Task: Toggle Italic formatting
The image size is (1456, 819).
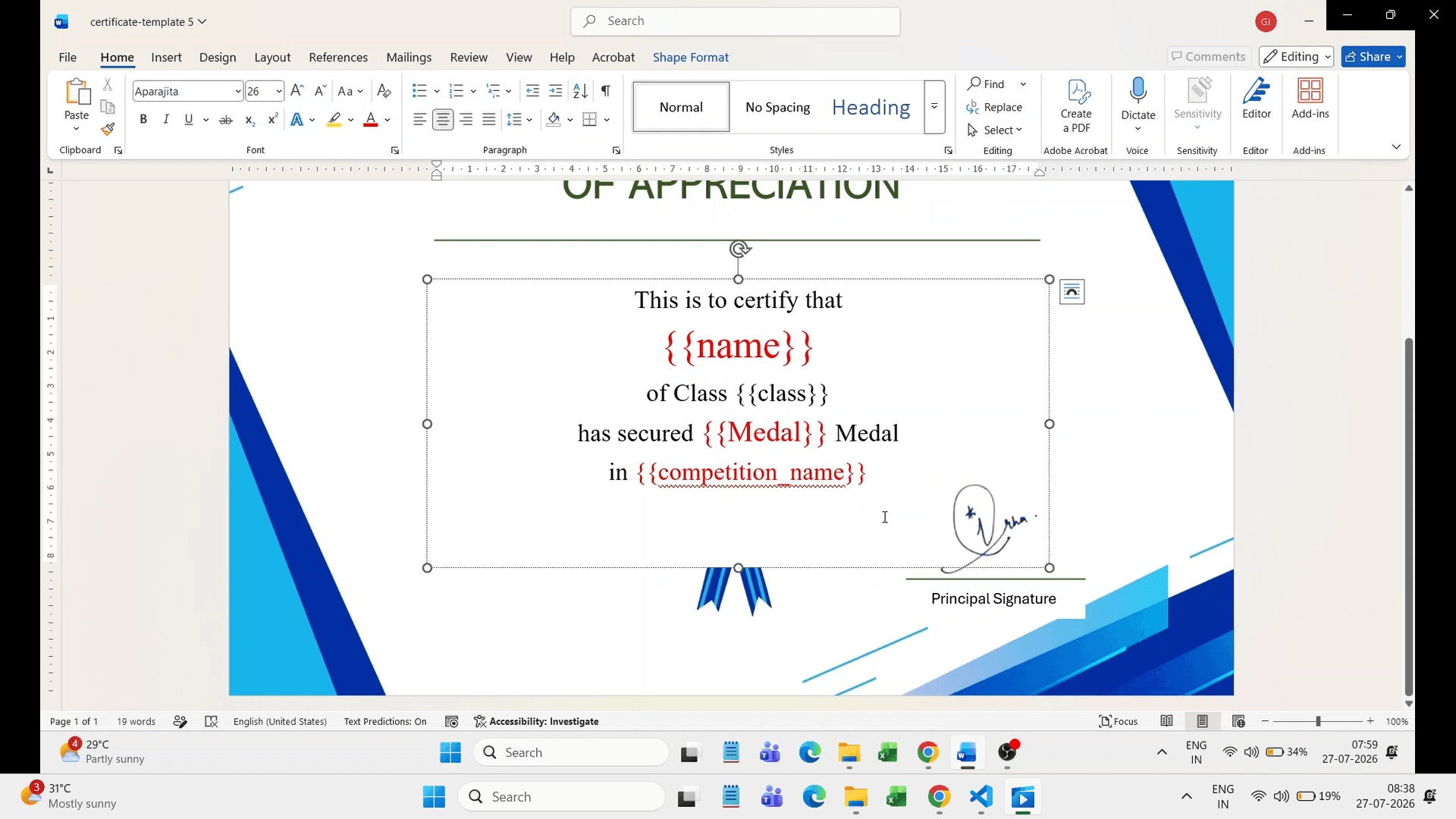Action: point(166,120)
